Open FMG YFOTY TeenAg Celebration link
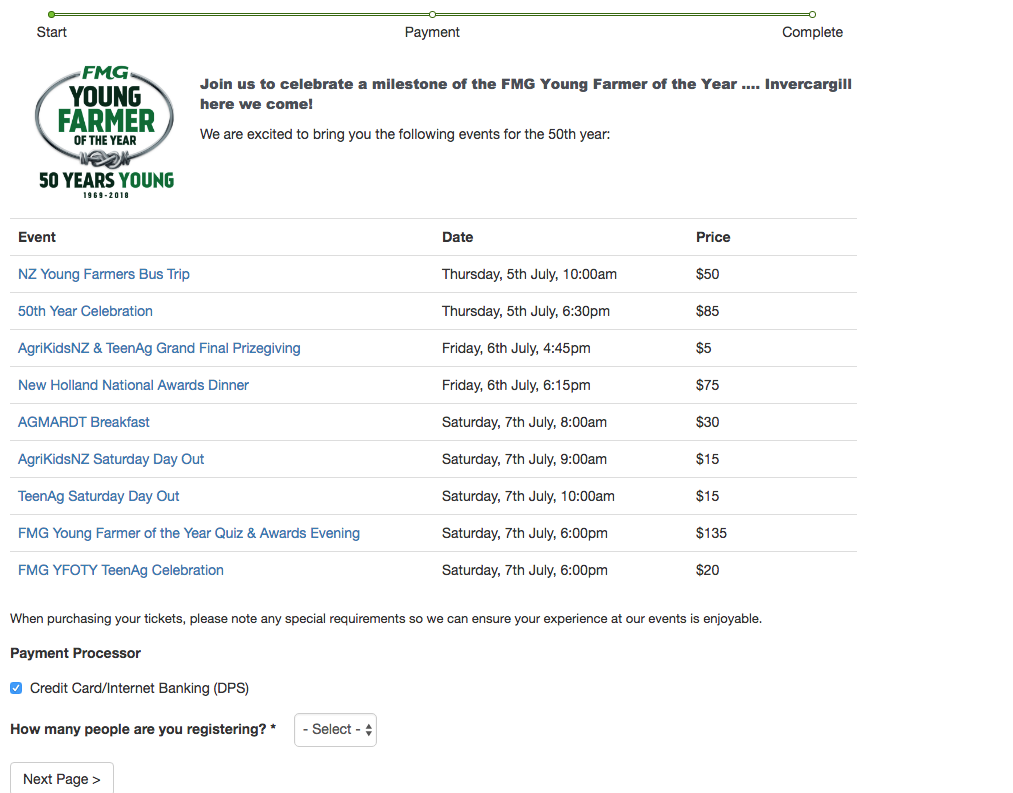 point(121,570)
